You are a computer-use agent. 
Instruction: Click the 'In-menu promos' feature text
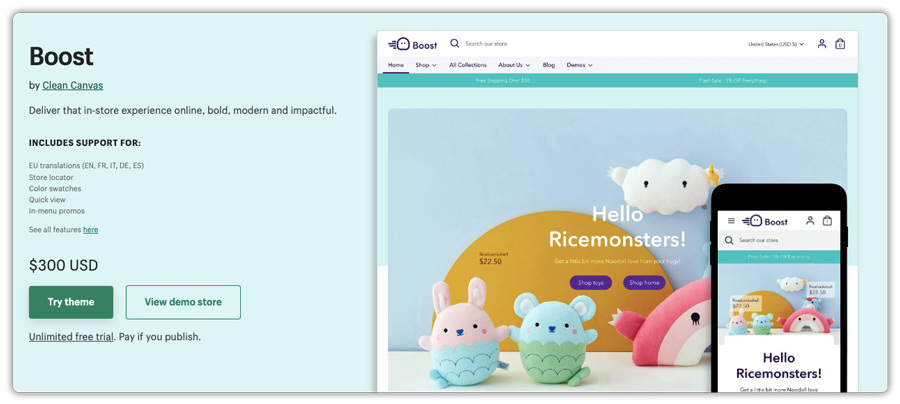tap(56, 211)
